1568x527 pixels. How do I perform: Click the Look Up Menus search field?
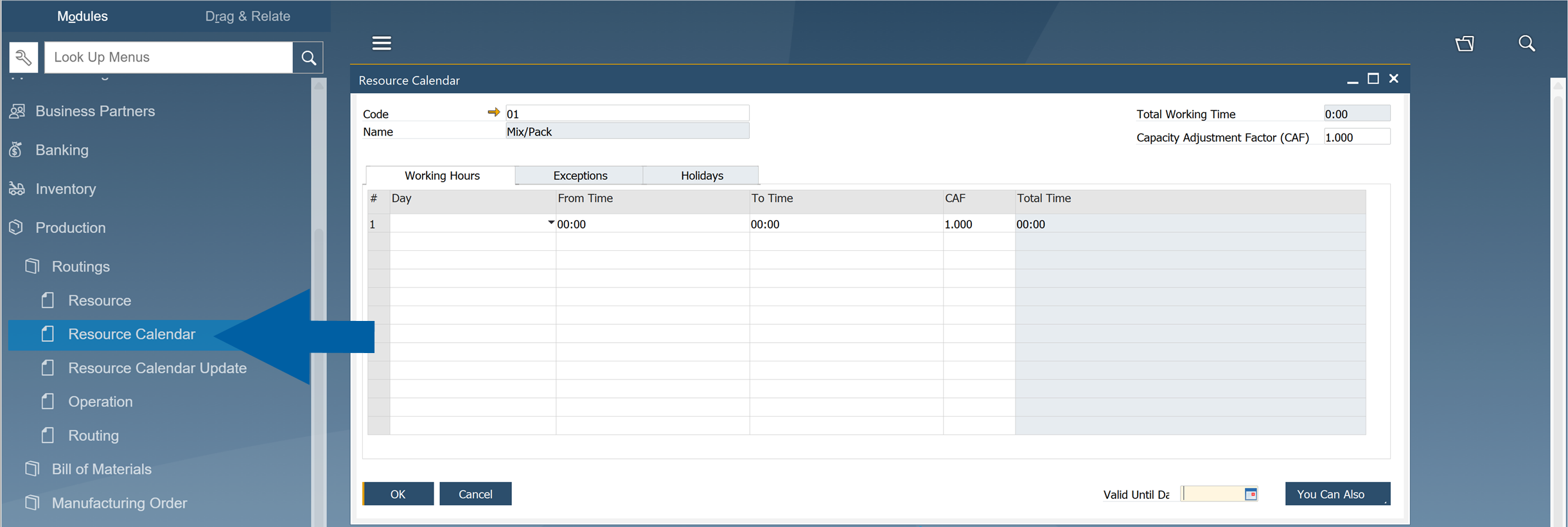169,58
